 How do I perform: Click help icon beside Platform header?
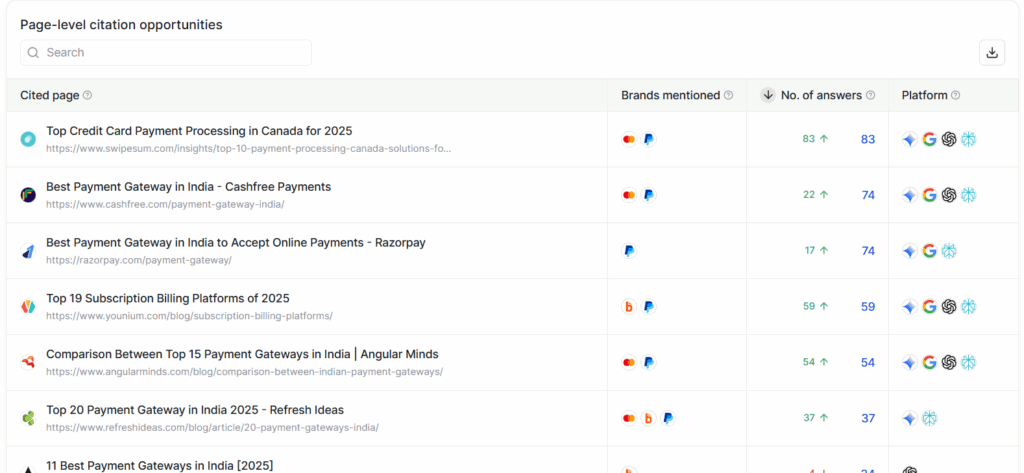coord(955,95)
